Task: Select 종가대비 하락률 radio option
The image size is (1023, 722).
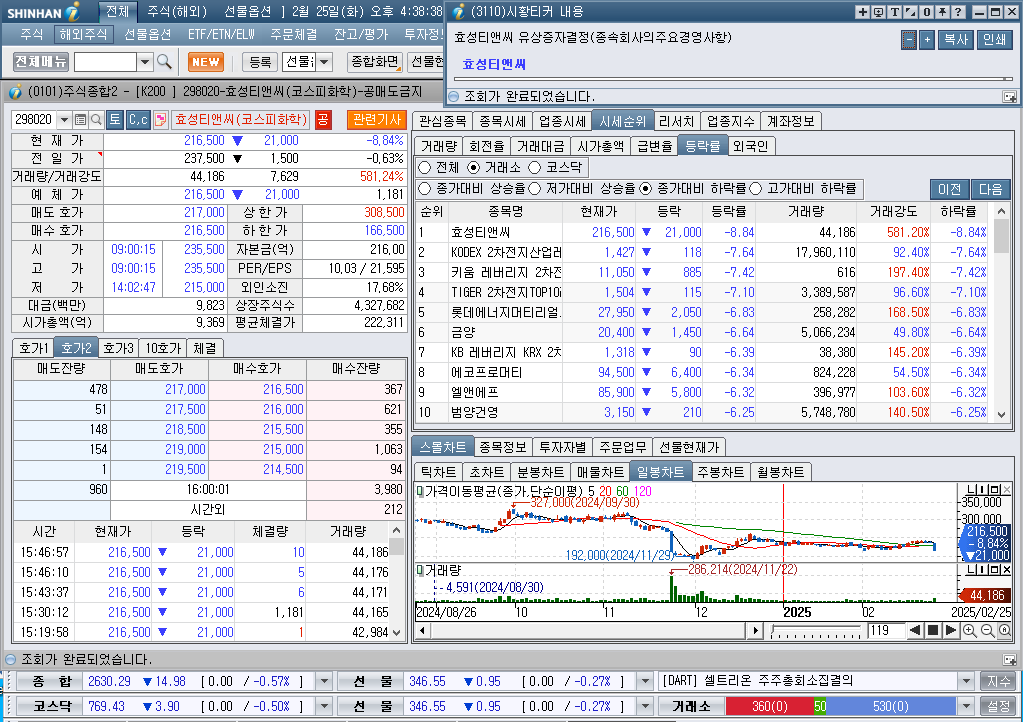Action: tap(646, 188)
